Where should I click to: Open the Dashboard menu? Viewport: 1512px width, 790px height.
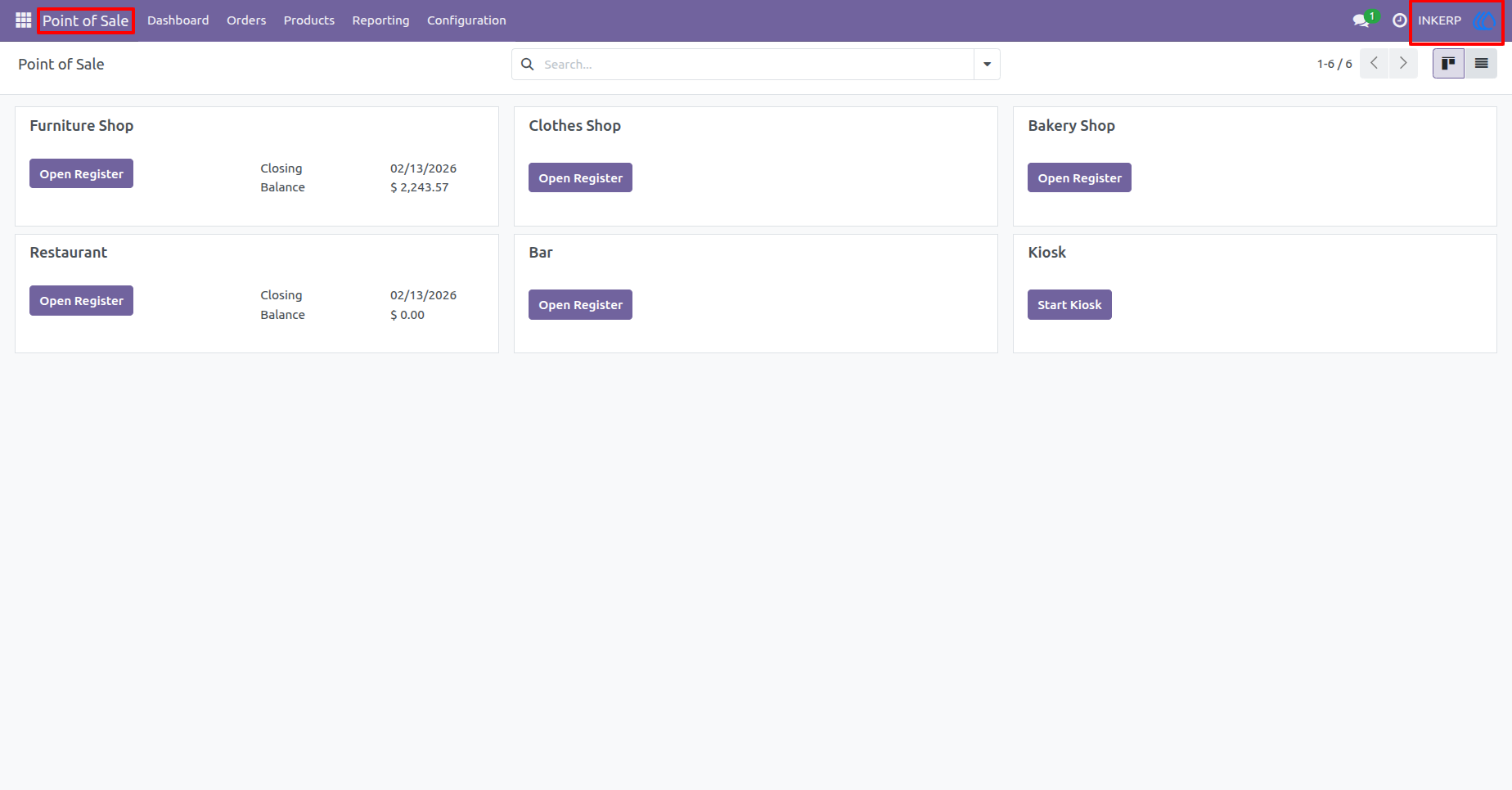178,20
